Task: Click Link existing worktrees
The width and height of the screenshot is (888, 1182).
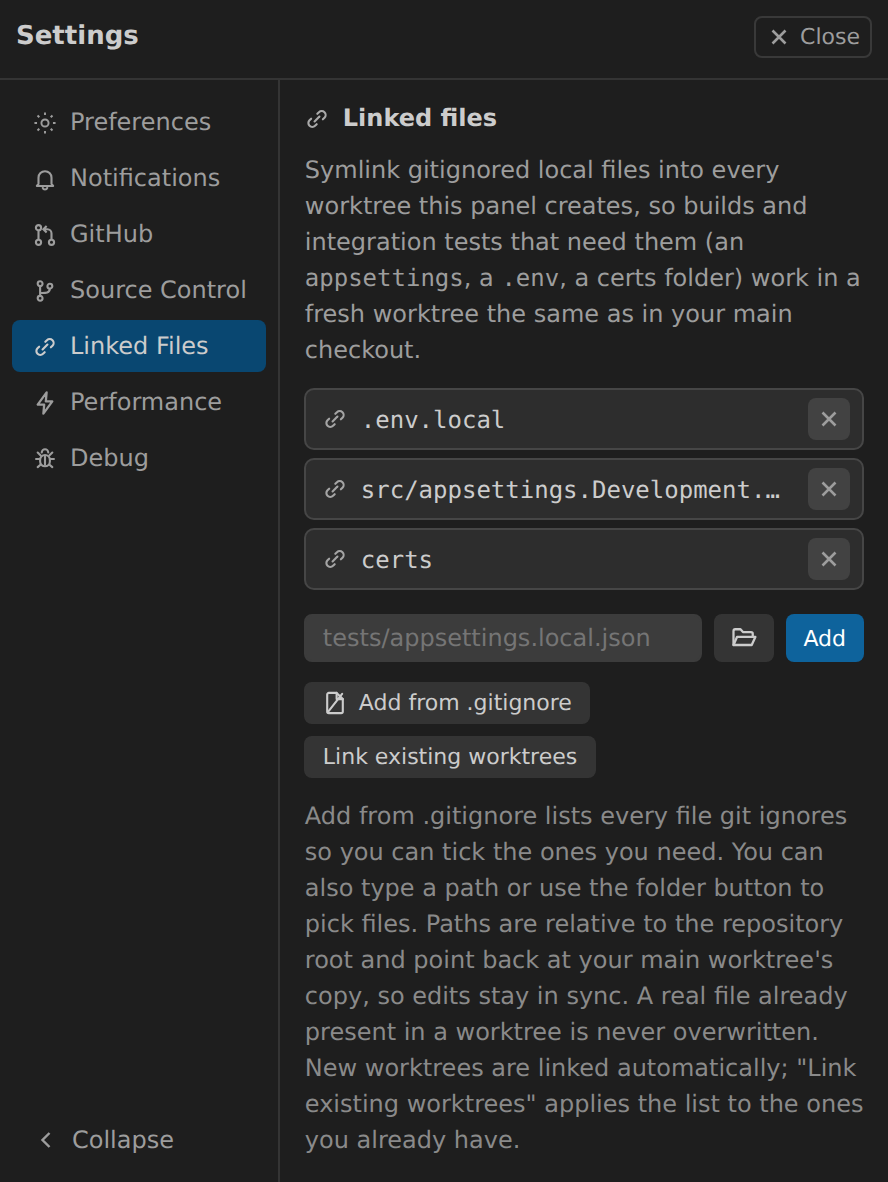Action: 450,757
